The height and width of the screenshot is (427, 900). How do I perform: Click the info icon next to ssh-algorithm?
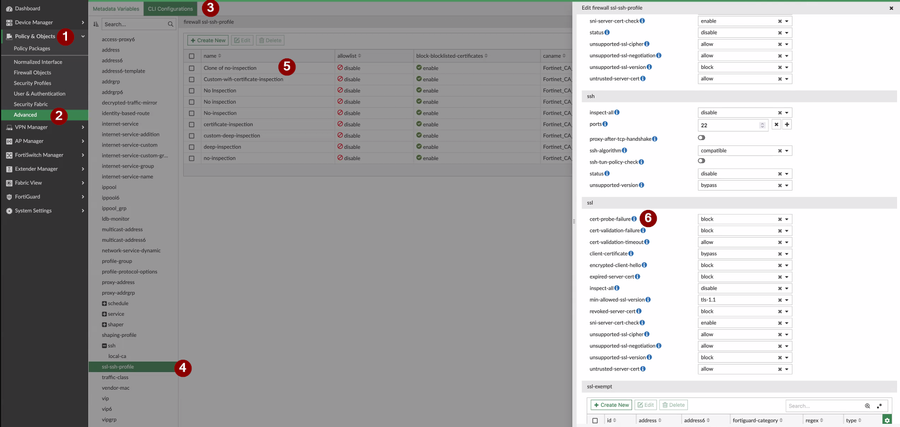624,150
